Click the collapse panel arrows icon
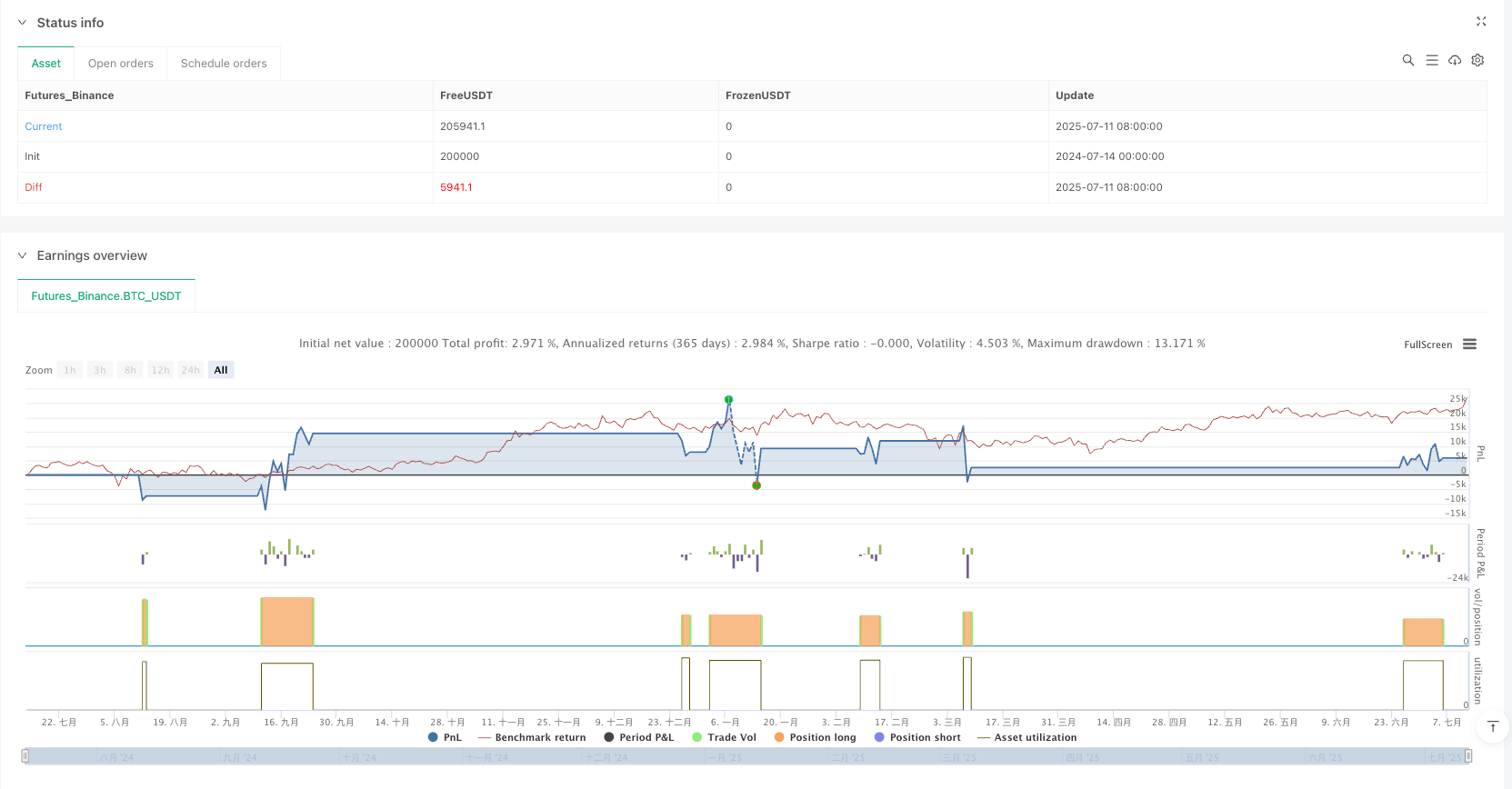This screenshot has height=789, width=1512. click(x=1481, y=21)
